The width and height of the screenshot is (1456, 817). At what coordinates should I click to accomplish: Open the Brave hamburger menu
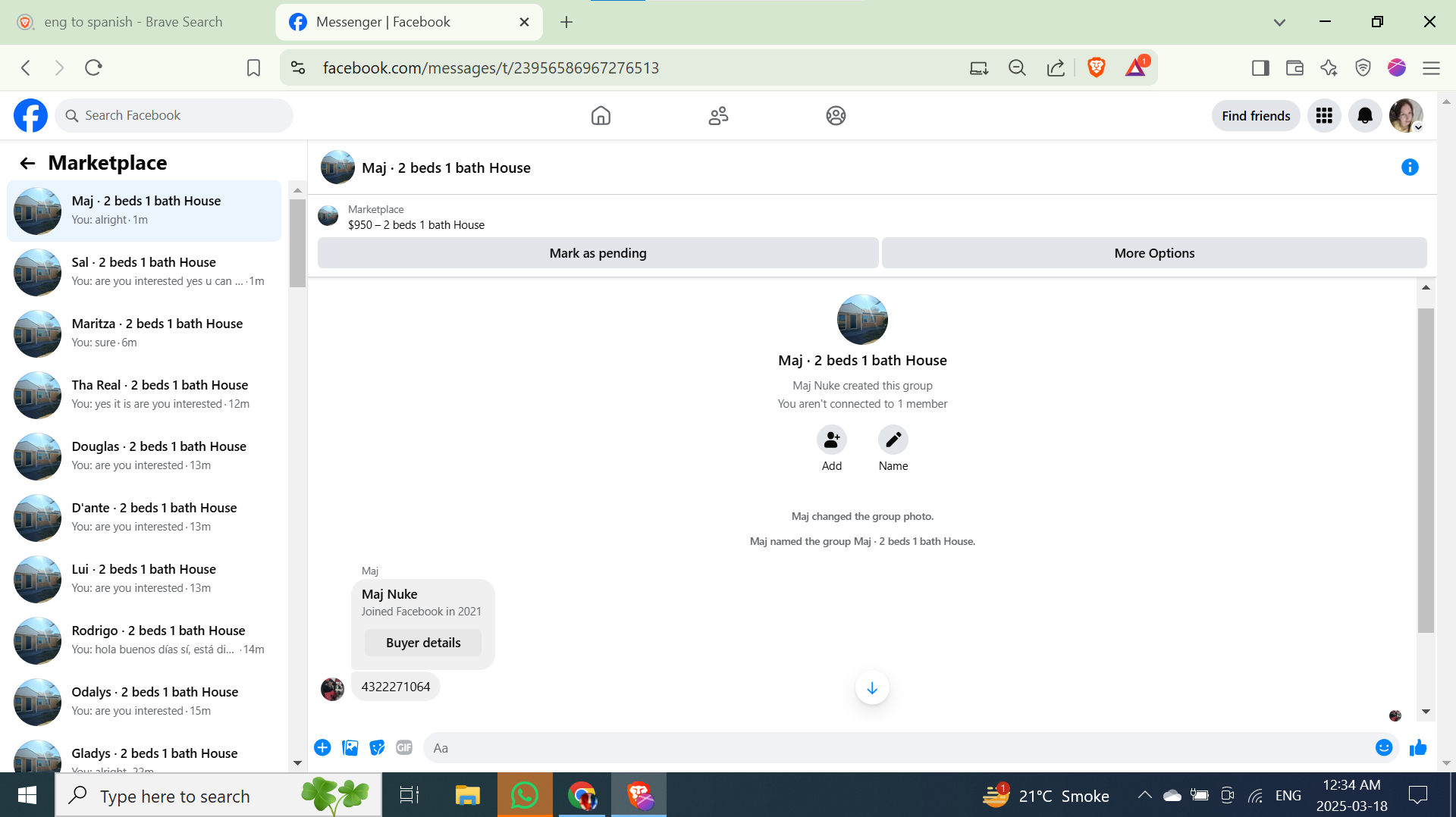tap(1431, 68)
